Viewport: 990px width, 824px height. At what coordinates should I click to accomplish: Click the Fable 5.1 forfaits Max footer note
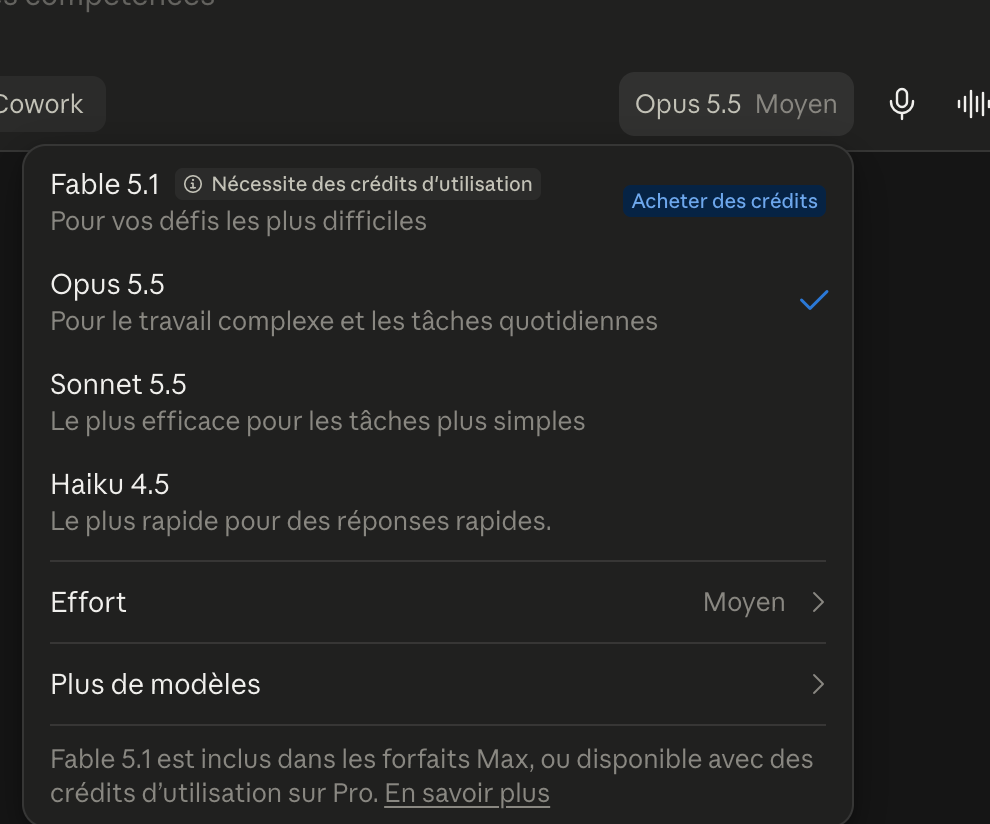(x=432, y=776)
